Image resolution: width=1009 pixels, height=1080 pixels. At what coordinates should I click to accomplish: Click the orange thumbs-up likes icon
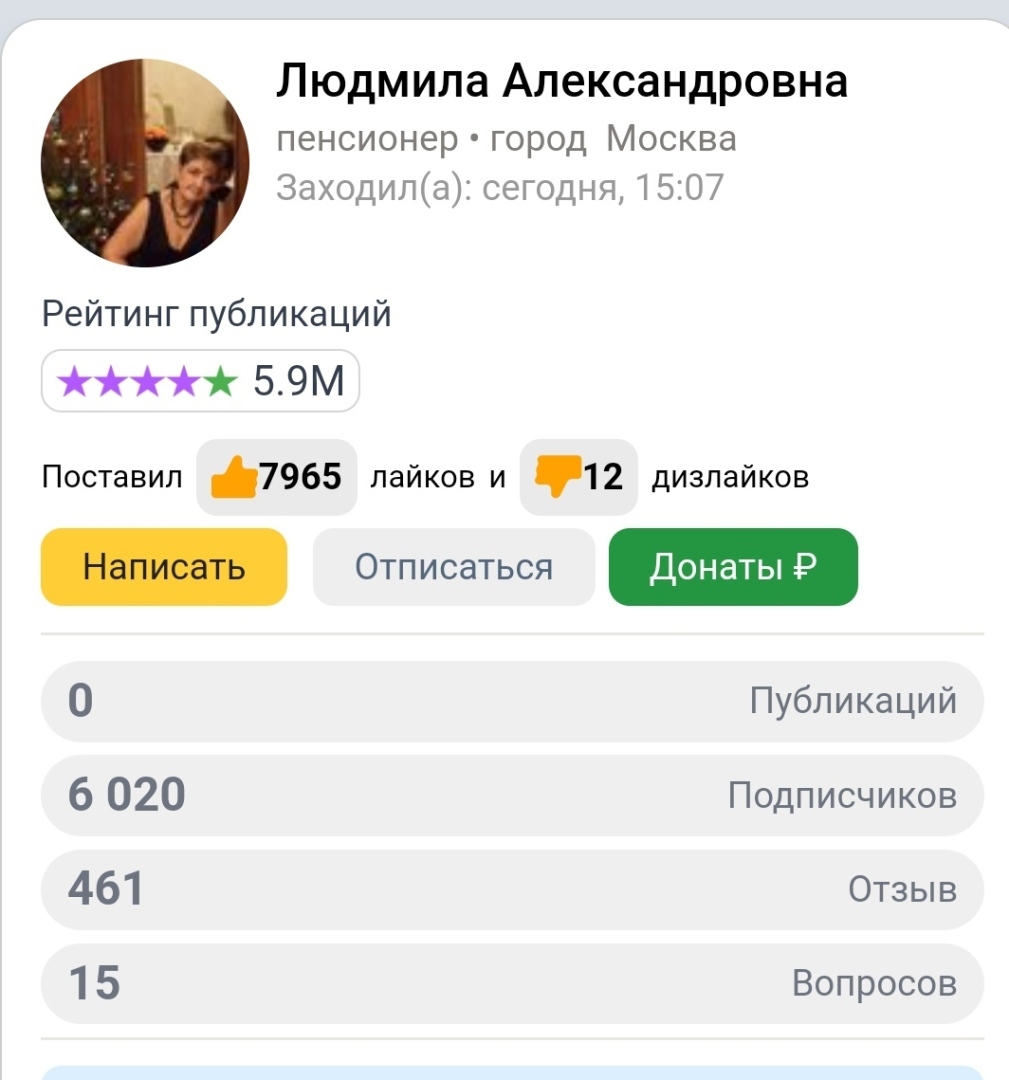(235, 477)
